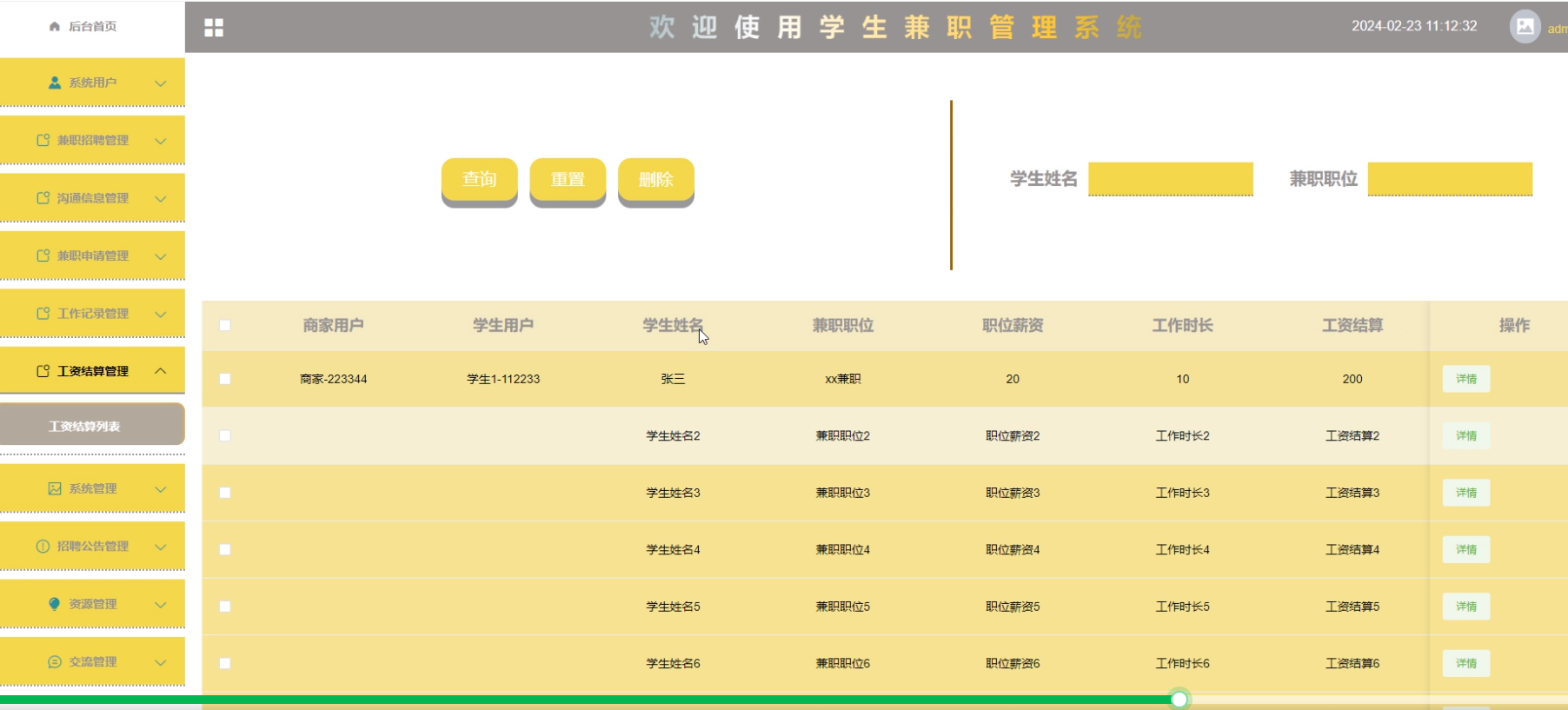Click the chat bubble icon beside 交流管理
This screenshot has height=710, width=1568.
pyautogui.click(x=55, y=661)
